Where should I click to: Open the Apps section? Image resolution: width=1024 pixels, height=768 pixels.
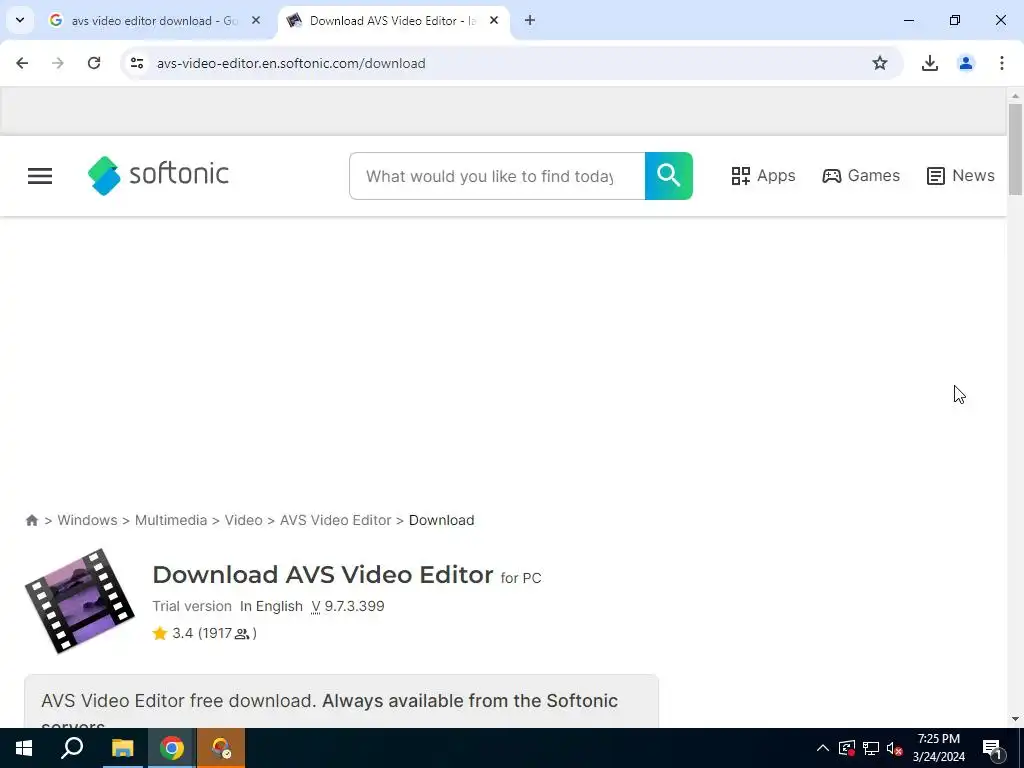tap(763, 176)
